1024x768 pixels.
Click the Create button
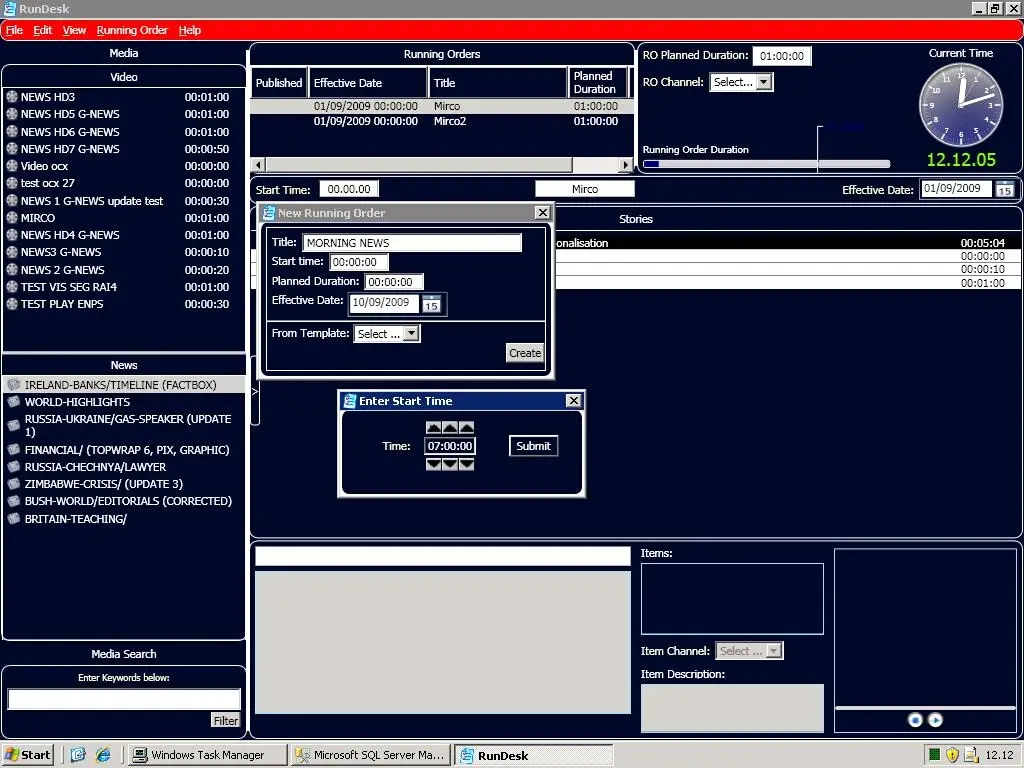(x=524, y=353)
